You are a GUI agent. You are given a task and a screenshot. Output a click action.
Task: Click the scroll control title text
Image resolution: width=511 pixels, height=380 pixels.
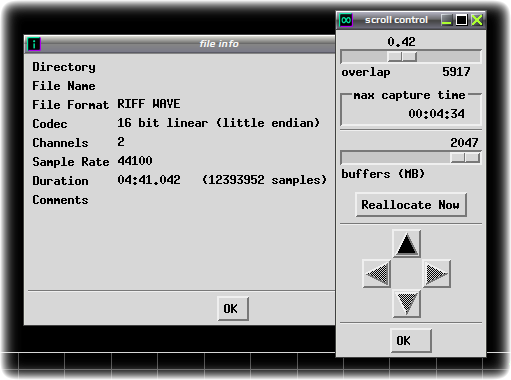(x=396, y=20)
